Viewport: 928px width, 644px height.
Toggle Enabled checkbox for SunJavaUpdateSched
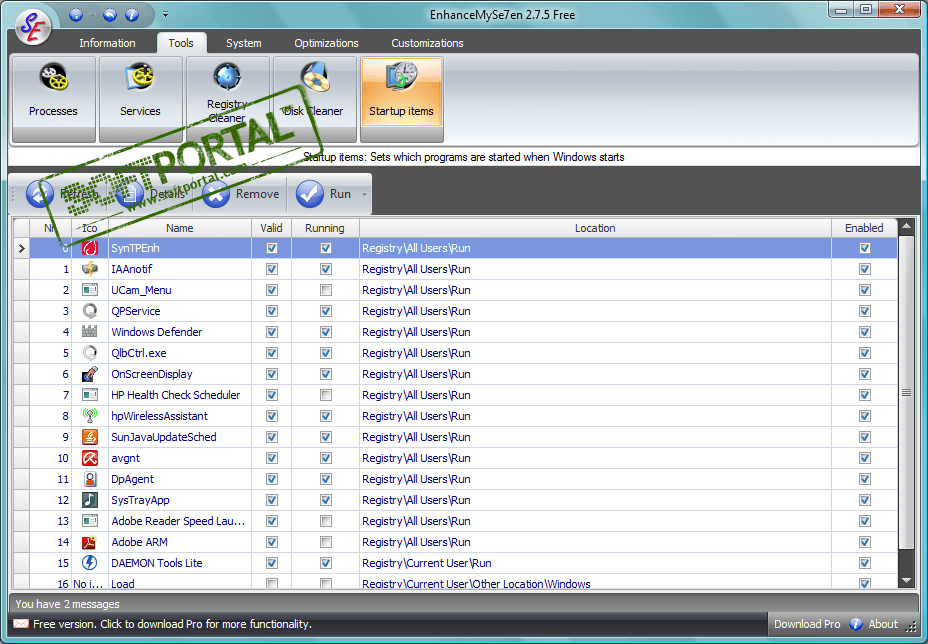[865, 437]
